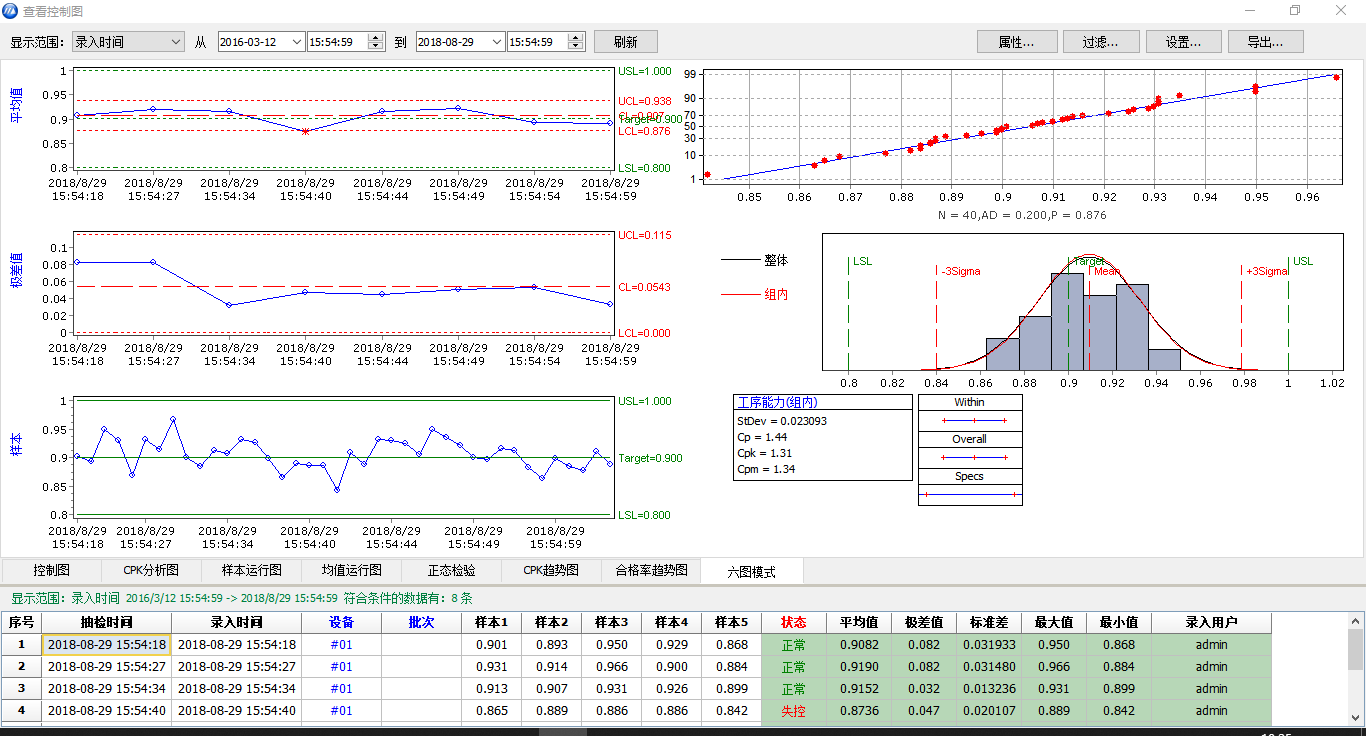This screenshot has width=1366, height=736.
Task: Click the out-of-control red point on mean chart
Action: tap(305, 131)
